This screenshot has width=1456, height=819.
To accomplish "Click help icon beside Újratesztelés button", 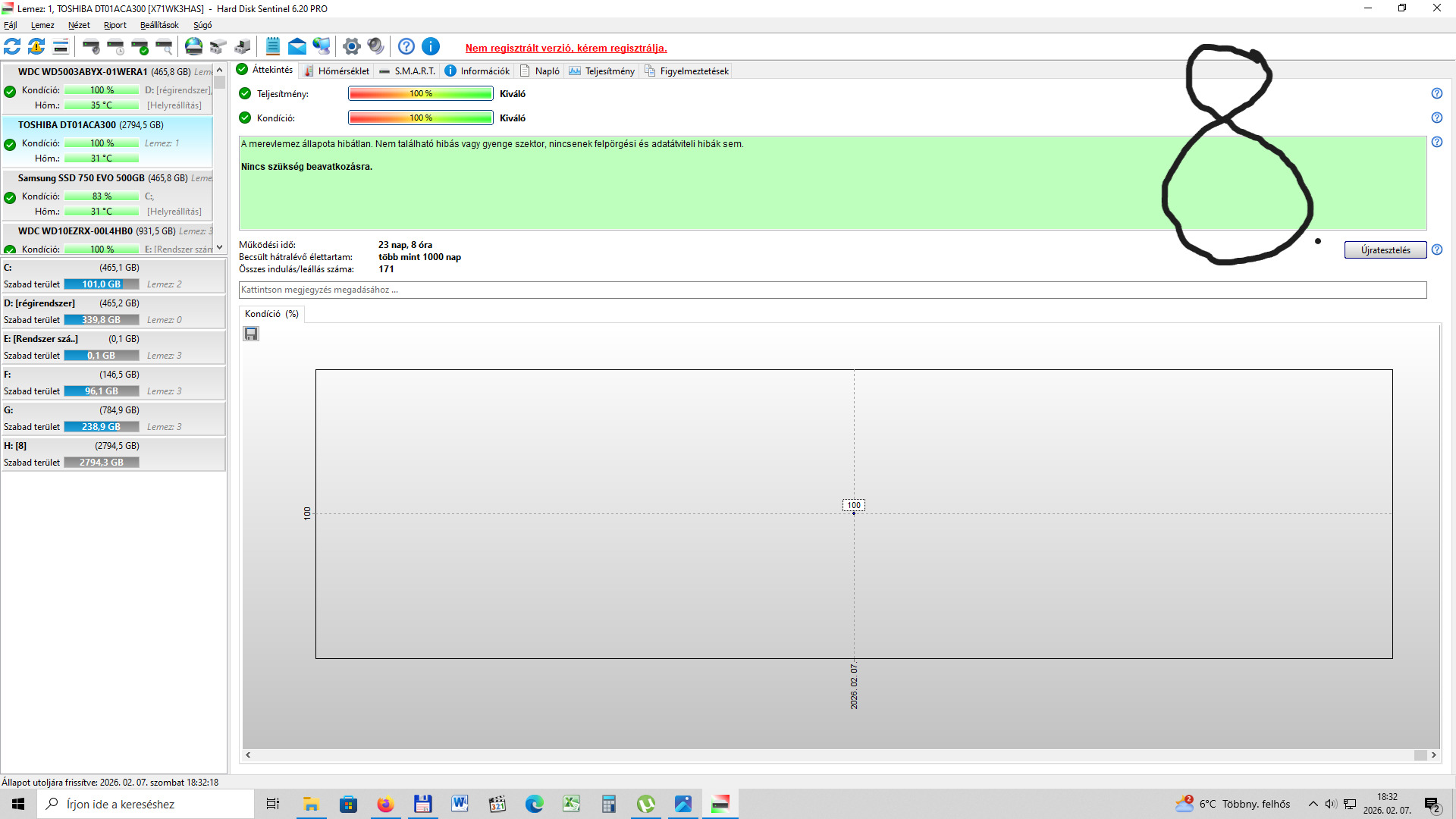I will point(1437,249).
